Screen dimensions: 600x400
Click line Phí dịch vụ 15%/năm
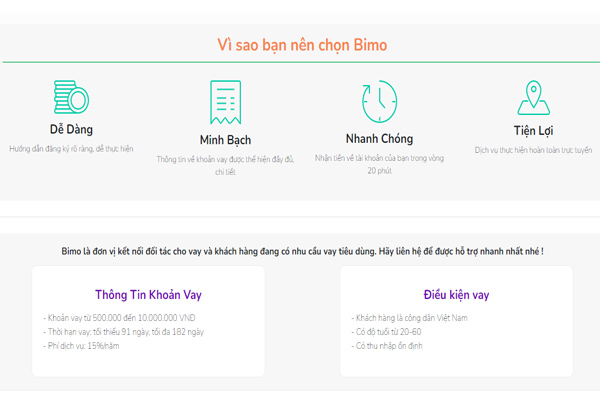(81, 346)
